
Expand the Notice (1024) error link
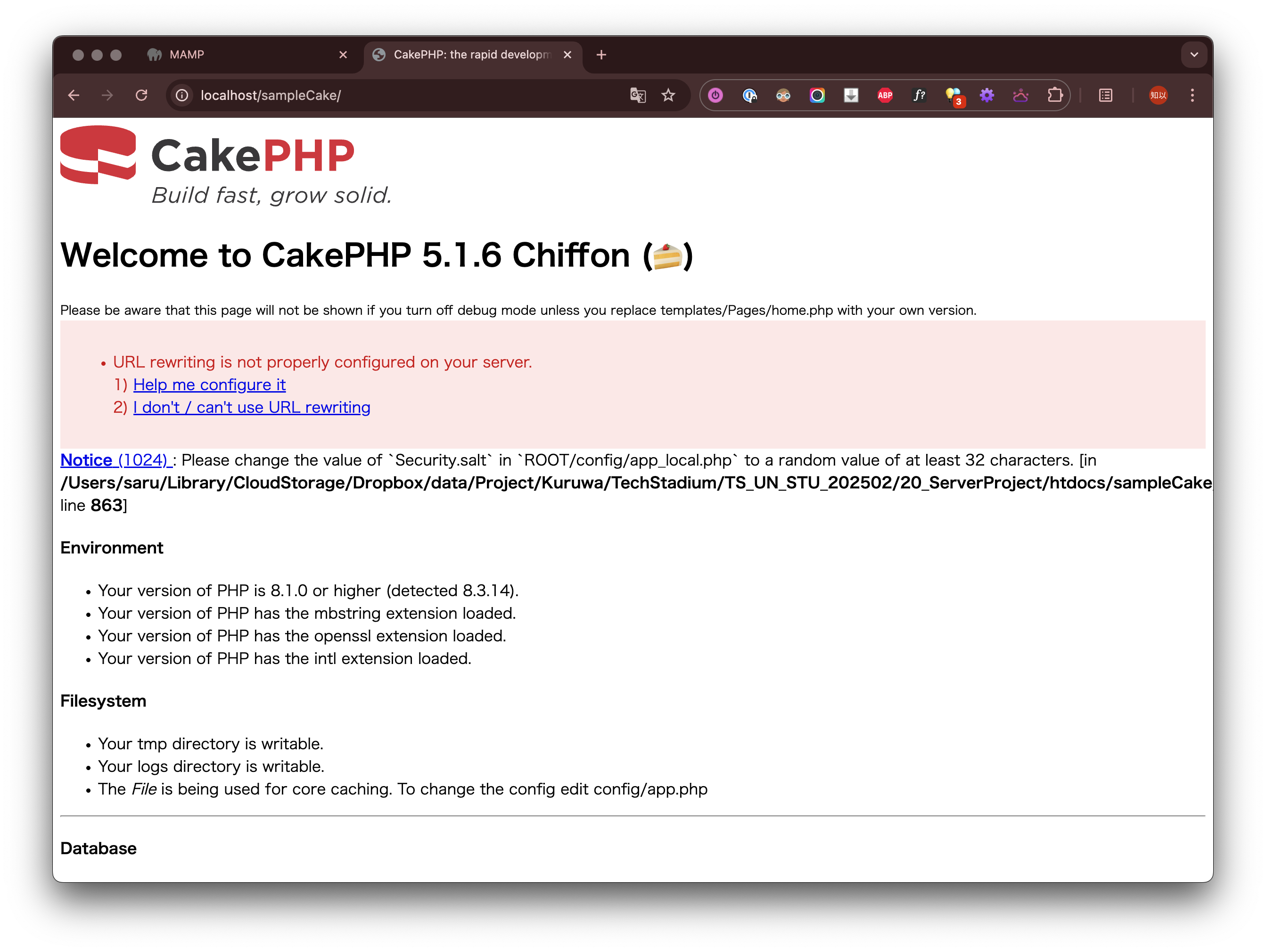click(116, 460)
